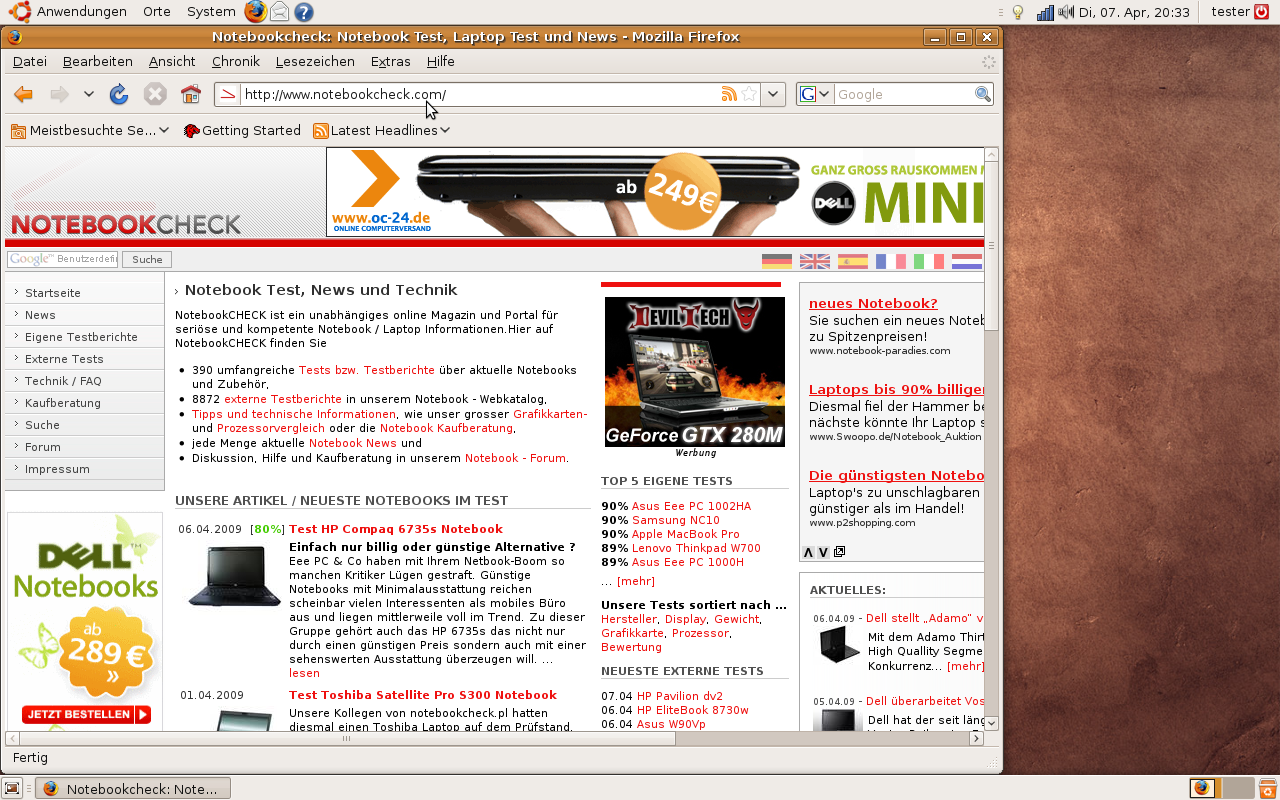Click the Show Desktop icon in bottom panel
The height and width of the screenshot is (800, 1280).
[x=12, y=788]
